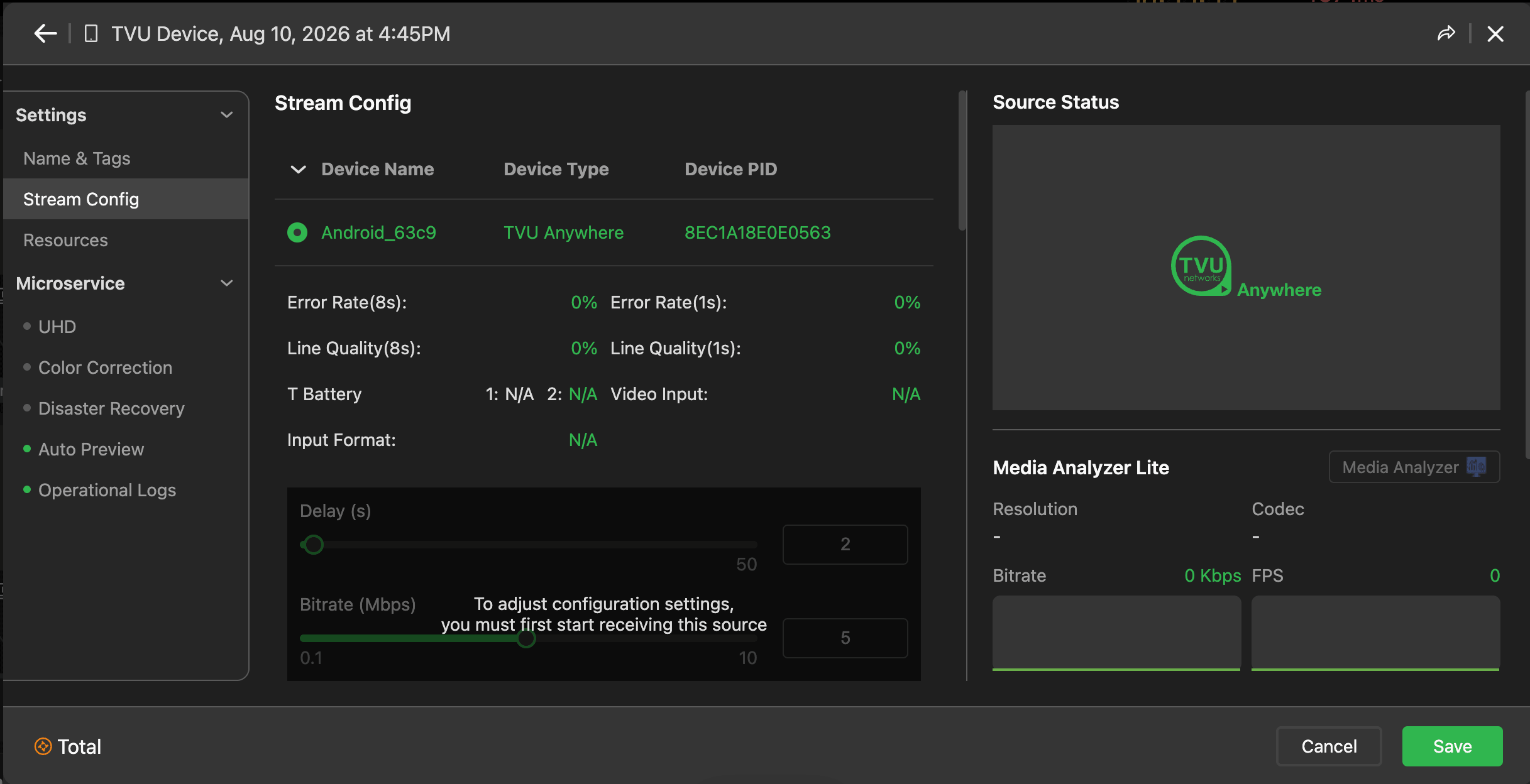Collapse the device list header chevron

[x=299, y=169]
